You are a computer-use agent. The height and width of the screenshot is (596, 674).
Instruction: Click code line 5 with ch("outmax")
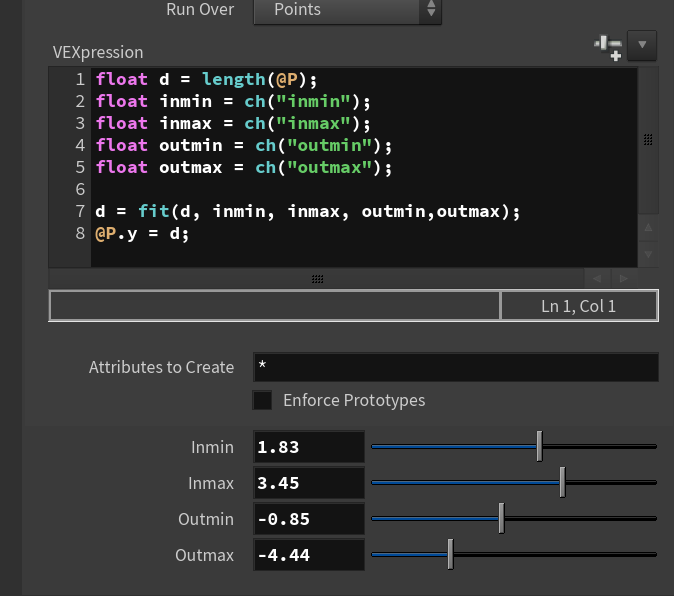(243, 167)
